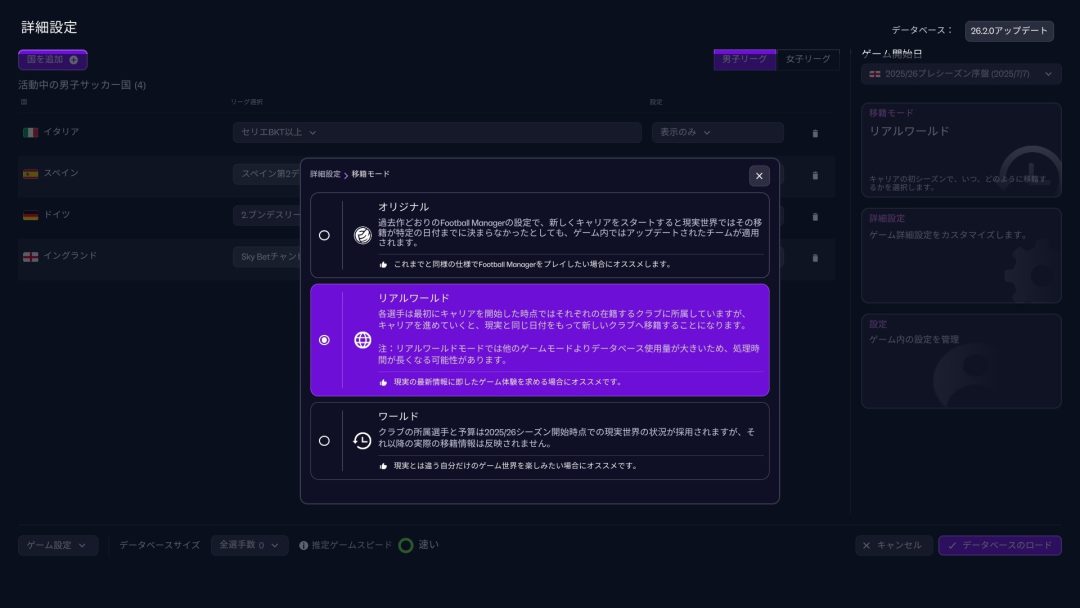
Task: Select the オリジナル radio button
Action: point(324,235)
